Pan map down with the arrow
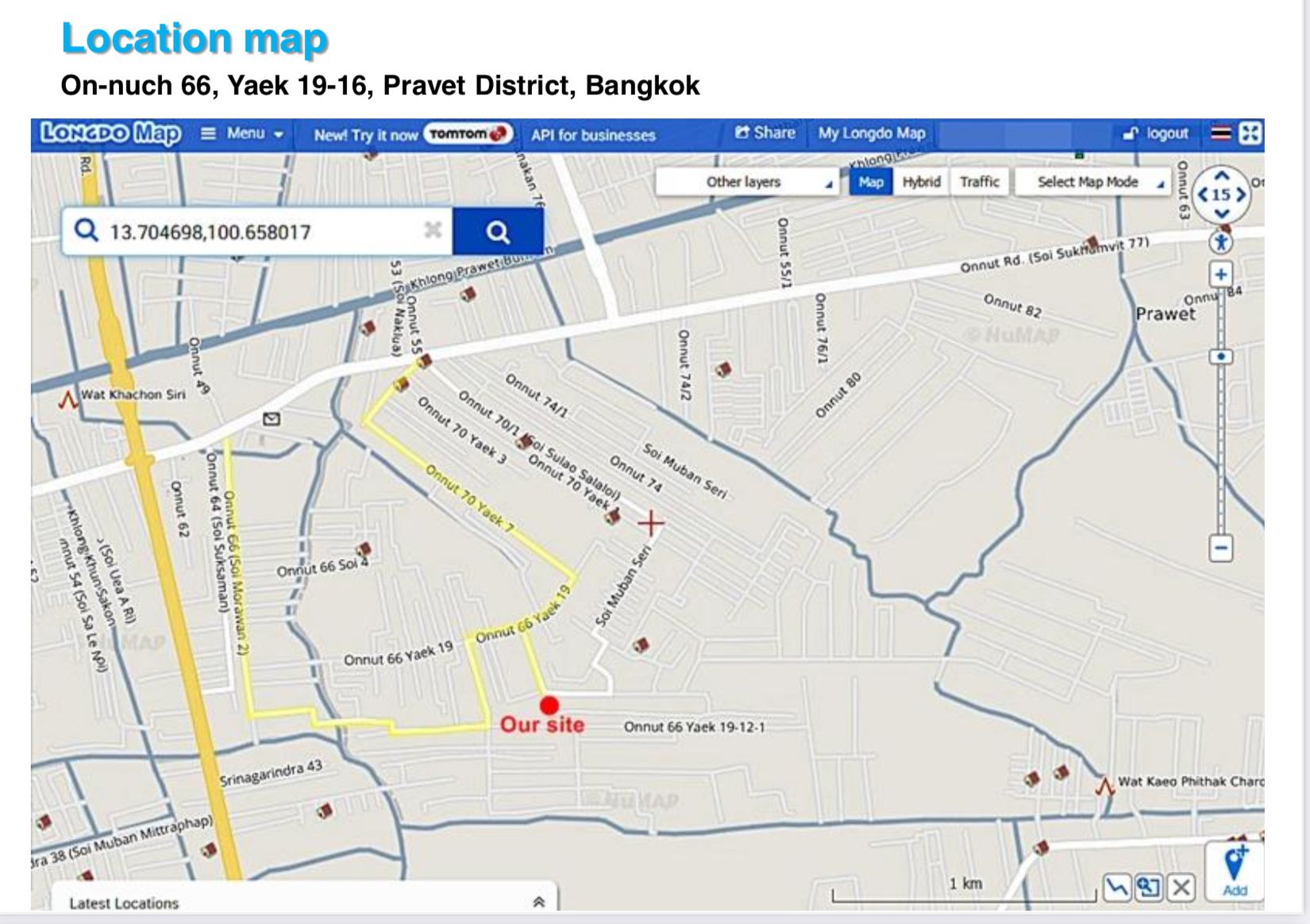 (1222, 213)
